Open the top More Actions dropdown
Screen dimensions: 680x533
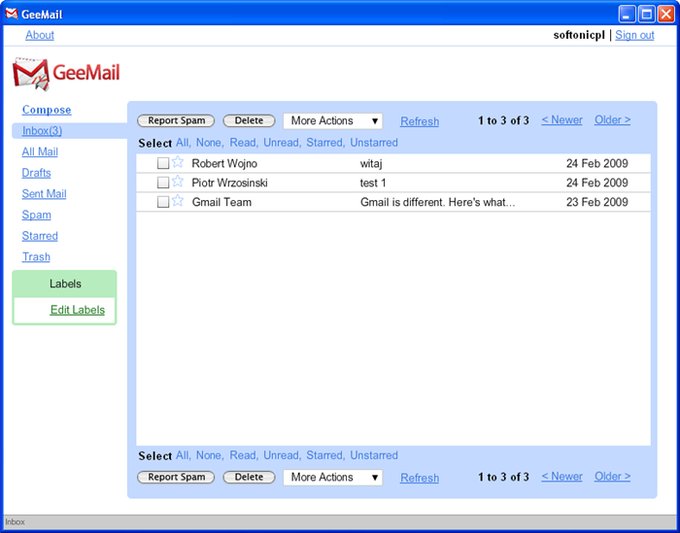click(333, 121)
